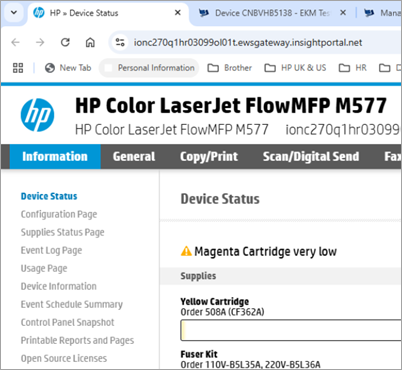
Task: Click the HP favicon on first tab
Action: tap(39, 13)
